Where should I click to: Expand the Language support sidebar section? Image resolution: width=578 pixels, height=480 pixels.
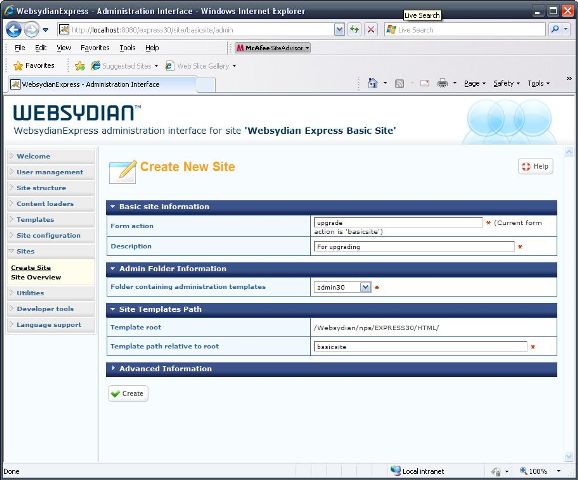point(51,325)
